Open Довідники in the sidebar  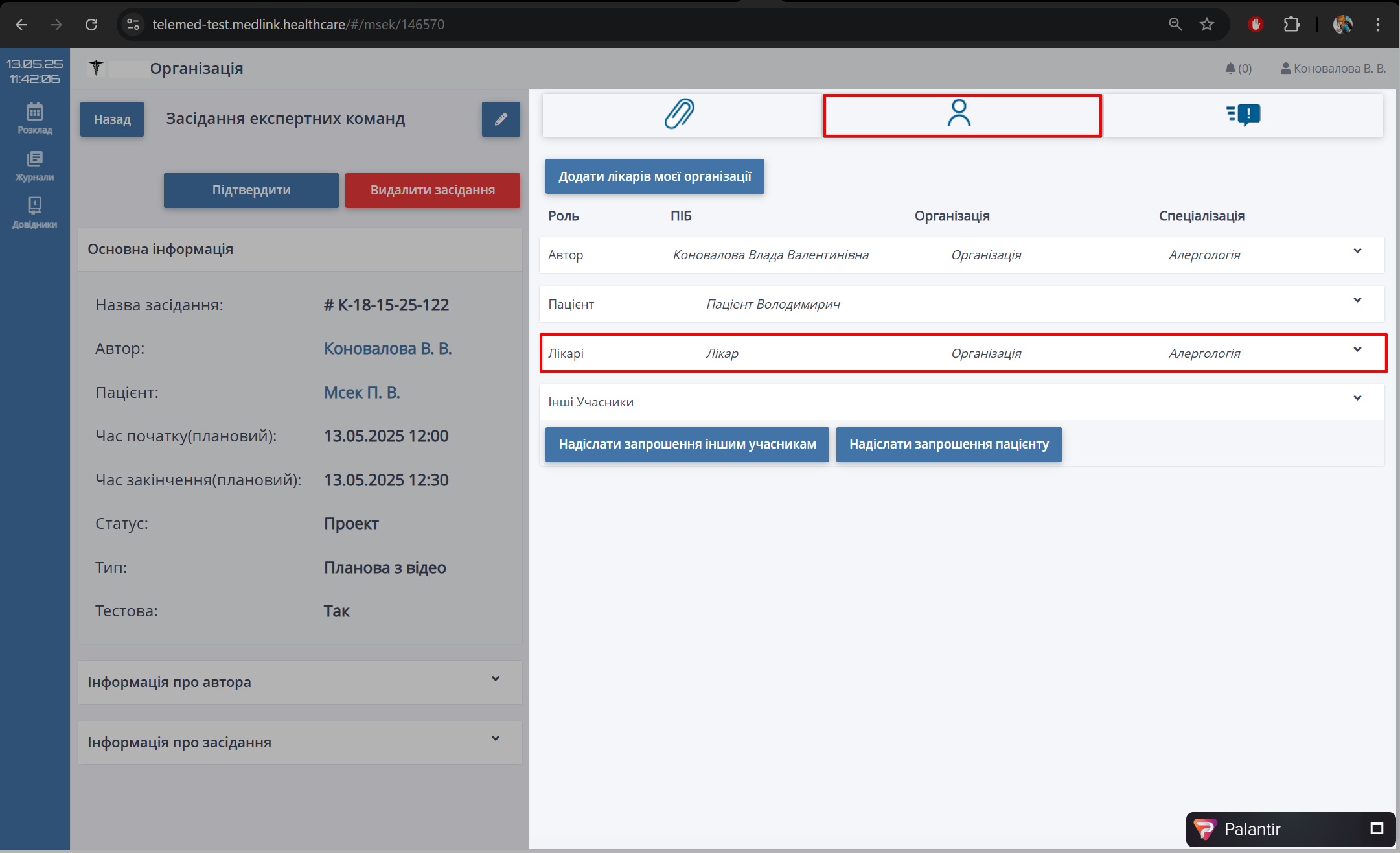(35, 213)
